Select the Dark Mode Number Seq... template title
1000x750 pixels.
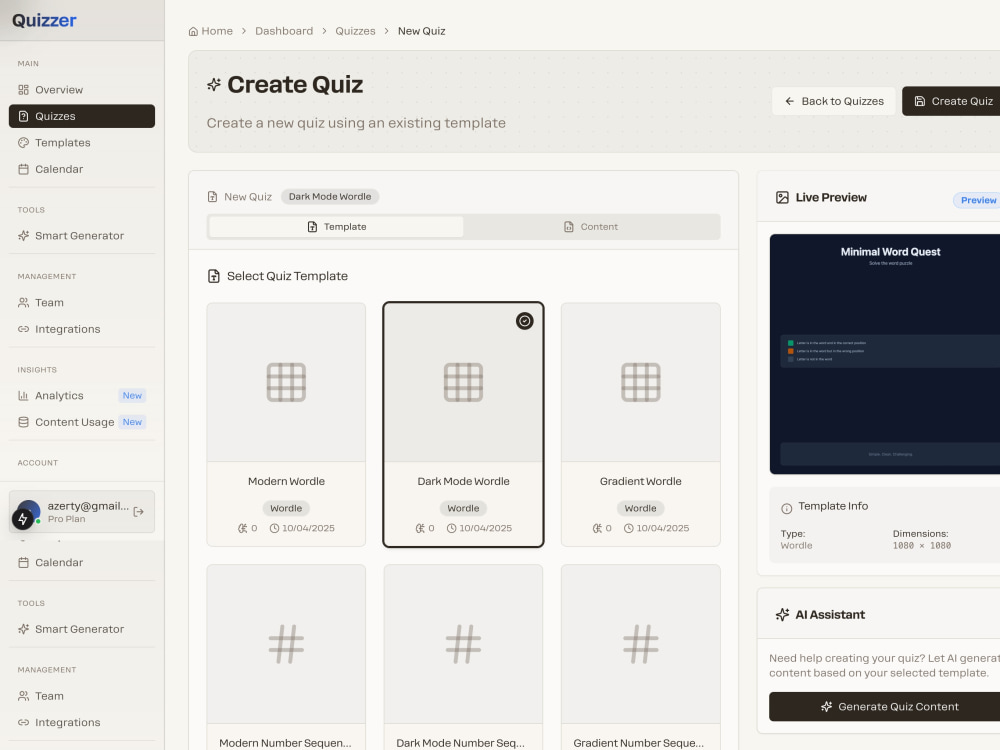460,743
